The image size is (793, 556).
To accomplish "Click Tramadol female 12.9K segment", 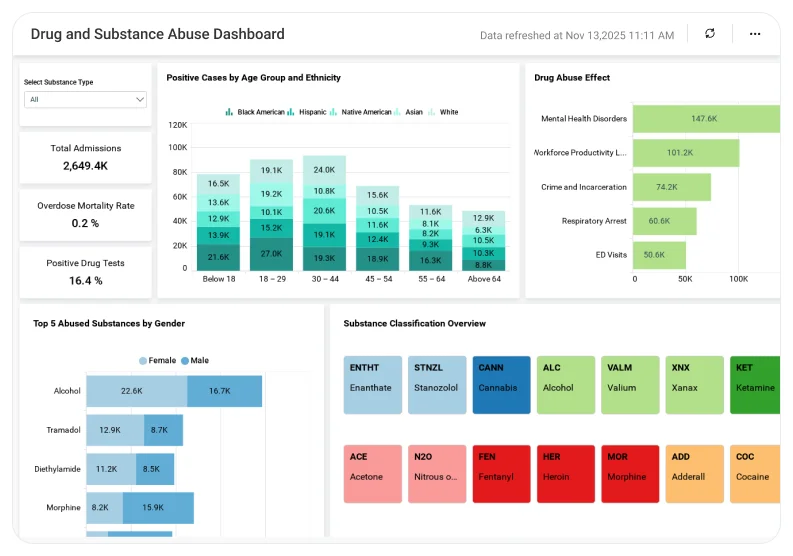I will tap(115, 430).
